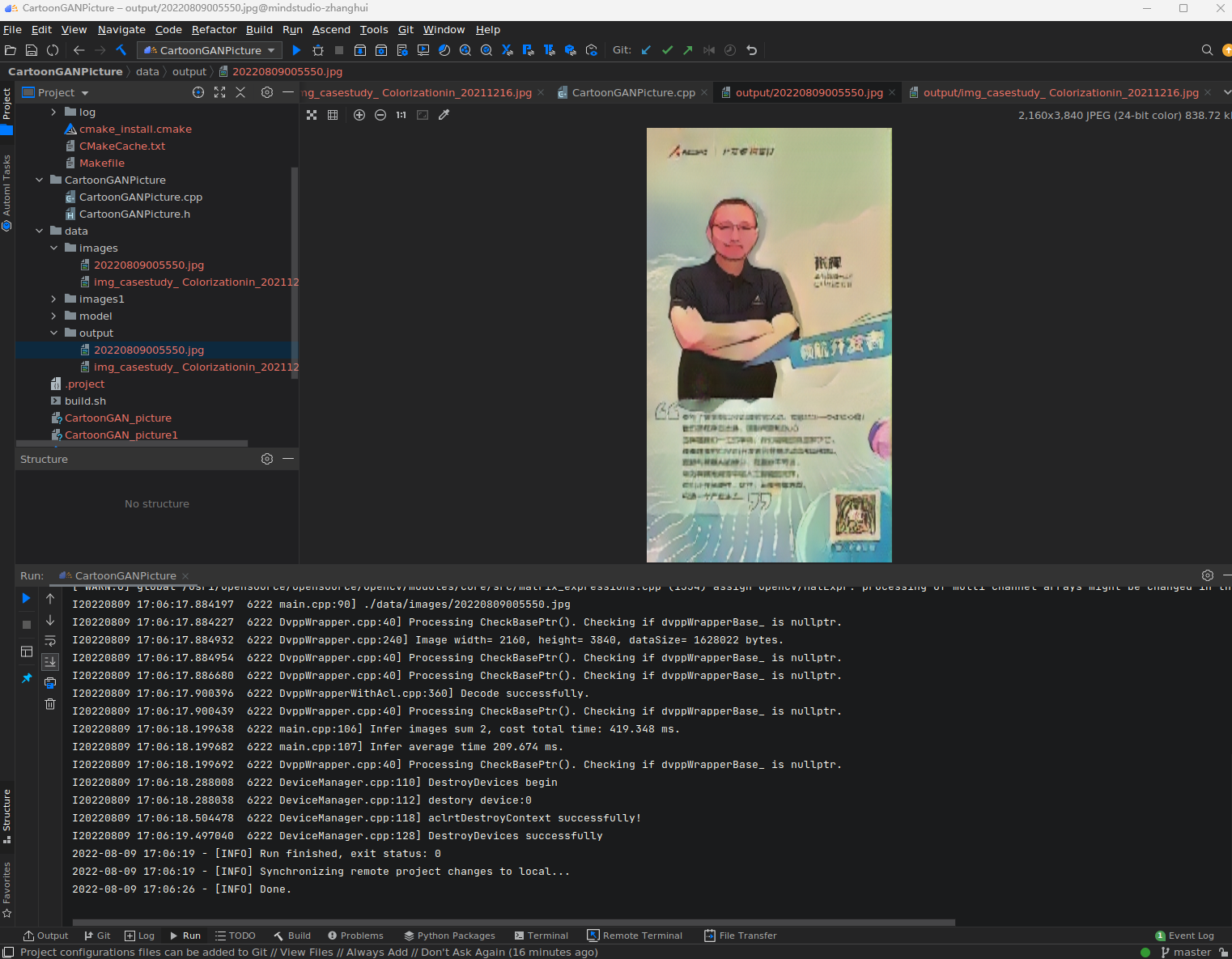Image resolution: width=1232 pixels, height=959 pixels.
Task: Collapse the CartoonGANPicture folder in tree
Action: [x=39, y=180]
